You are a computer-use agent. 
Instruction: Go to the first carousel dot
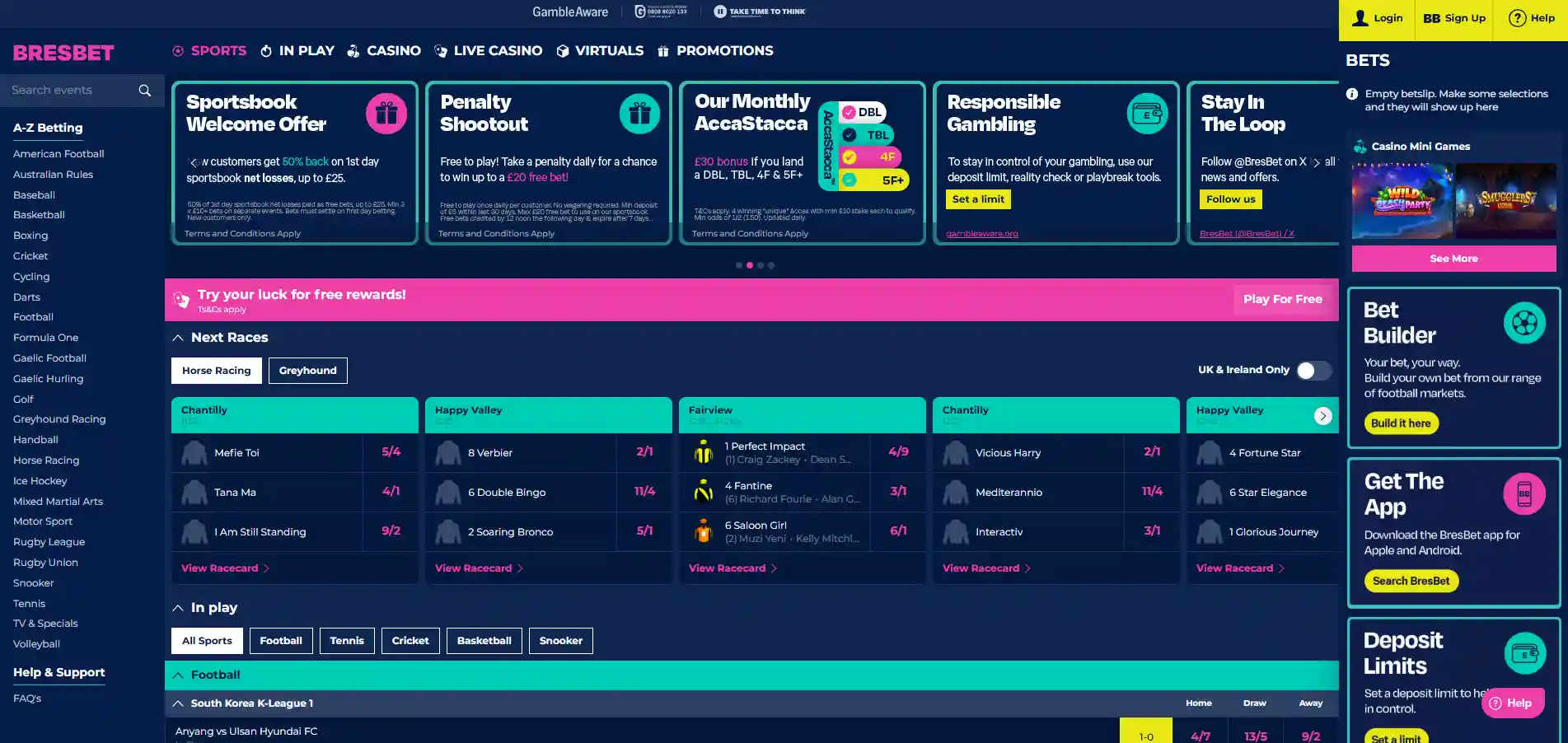[739, 265]
